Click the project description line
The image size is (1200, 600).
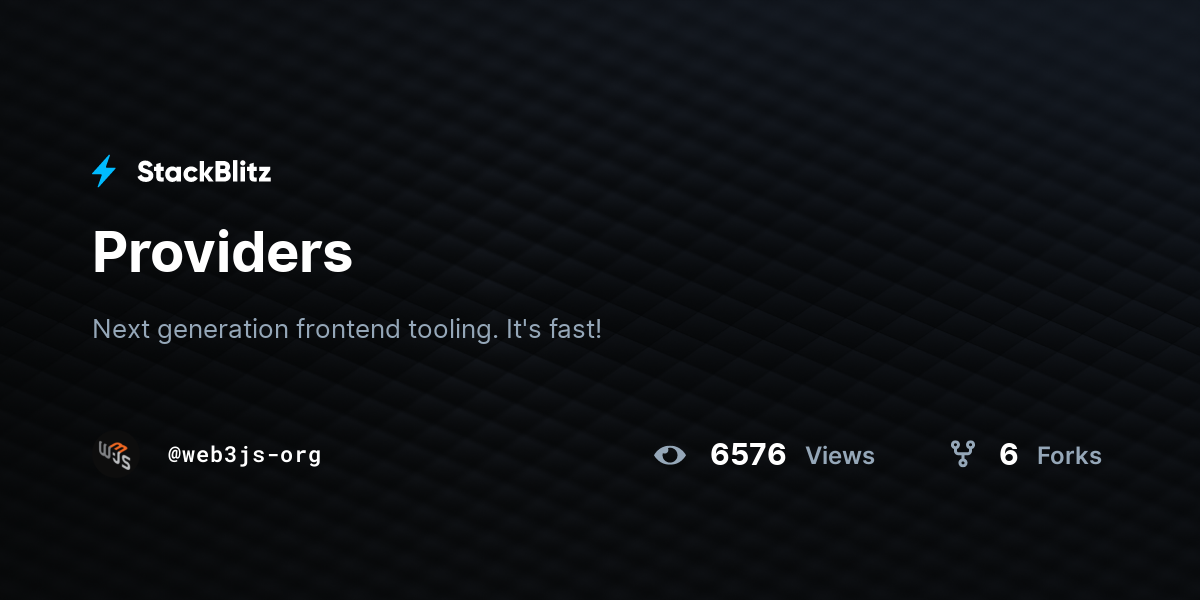tap(347, 329)
